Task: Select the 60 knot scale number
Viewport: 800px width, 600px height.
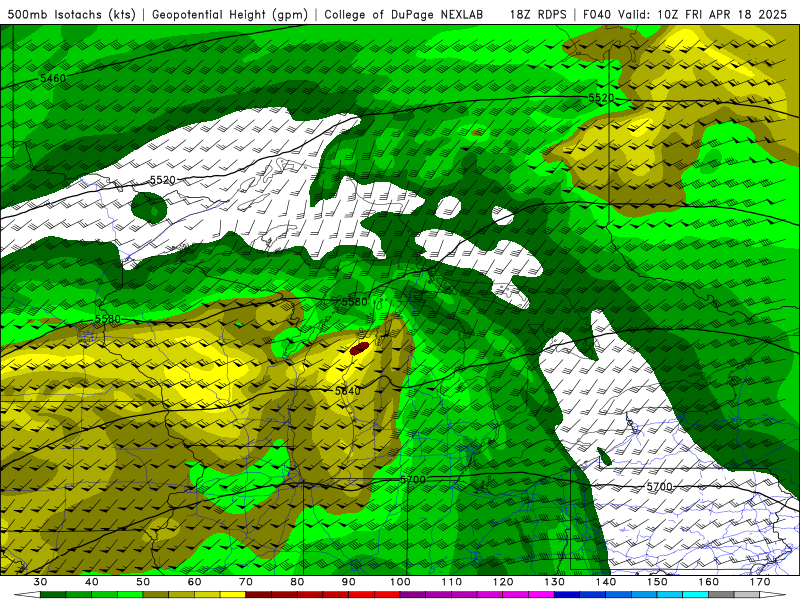Action: coord(194,582)
